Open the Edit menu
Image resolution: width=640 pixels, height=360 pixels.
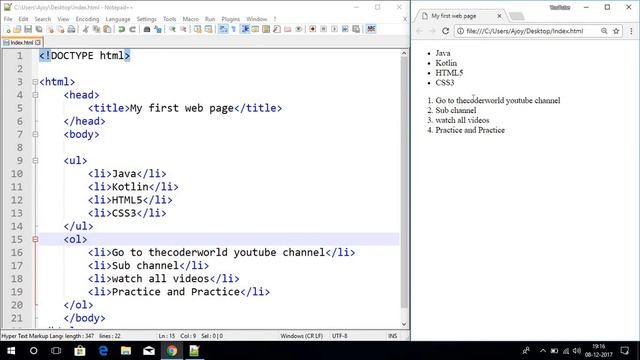coord(23,19)
